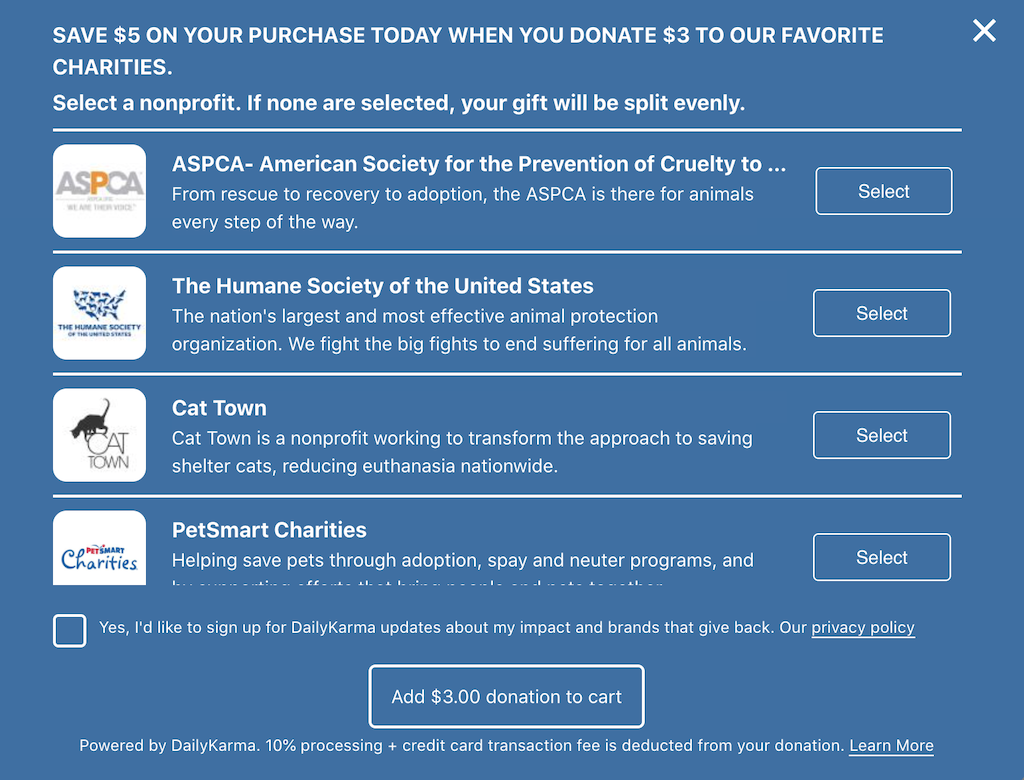Click the Cat Town shelter cats description
The height and width of the screenshot is (780, 1024).
[461, 452]
